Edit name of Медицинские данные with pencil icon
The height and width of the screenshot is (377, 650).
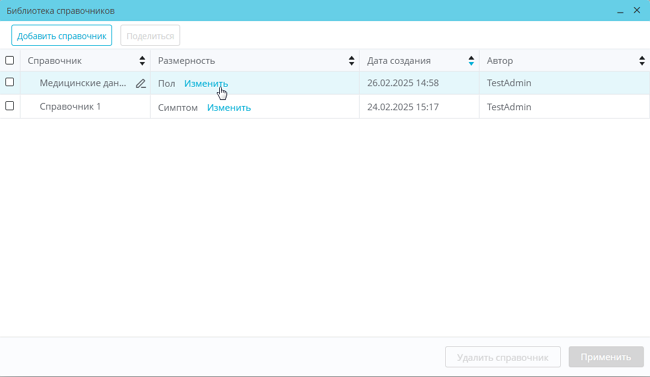click(x=141, y=83)
